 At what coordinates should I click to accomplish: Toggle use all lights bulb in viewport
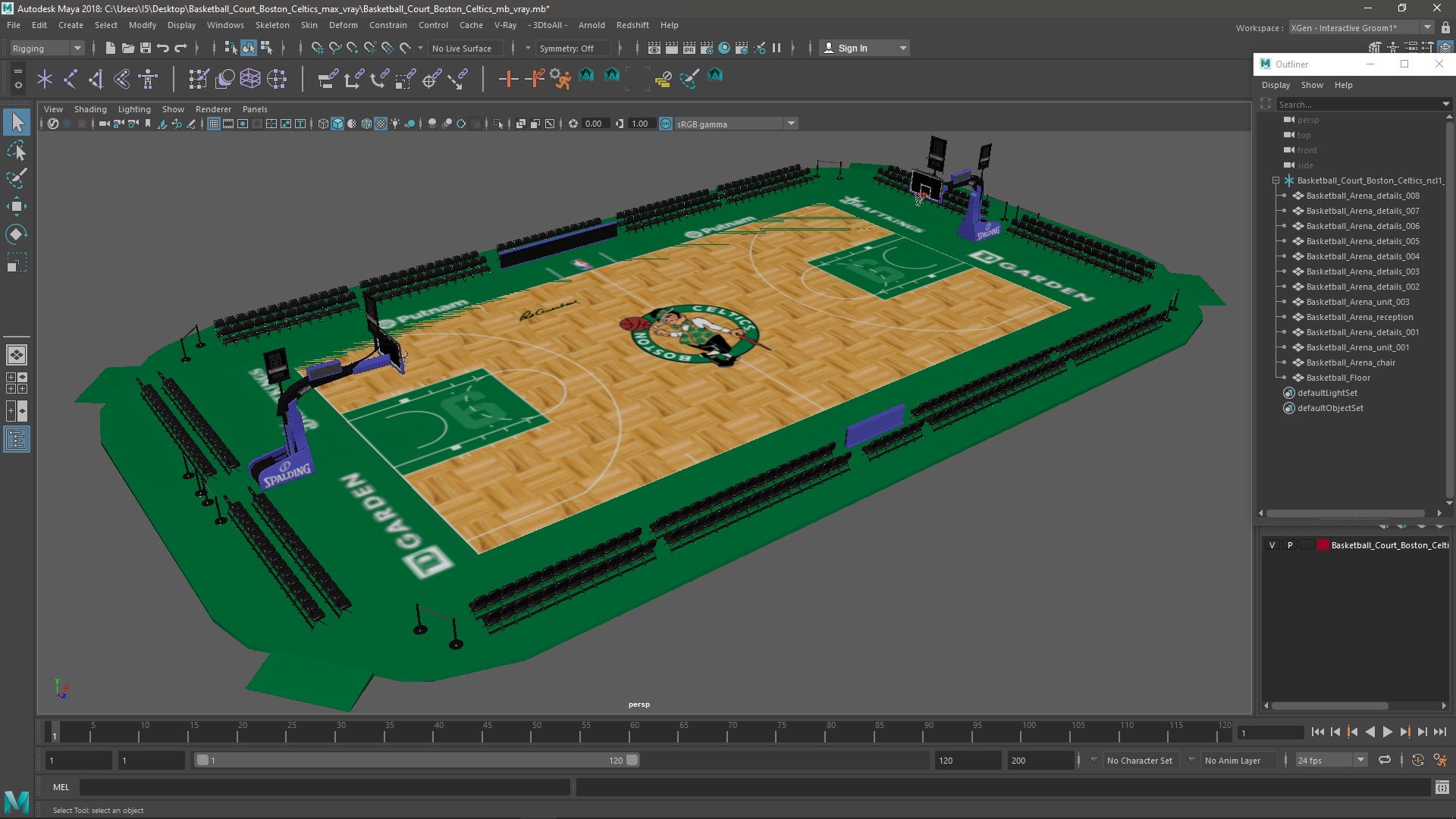[395, 124]
